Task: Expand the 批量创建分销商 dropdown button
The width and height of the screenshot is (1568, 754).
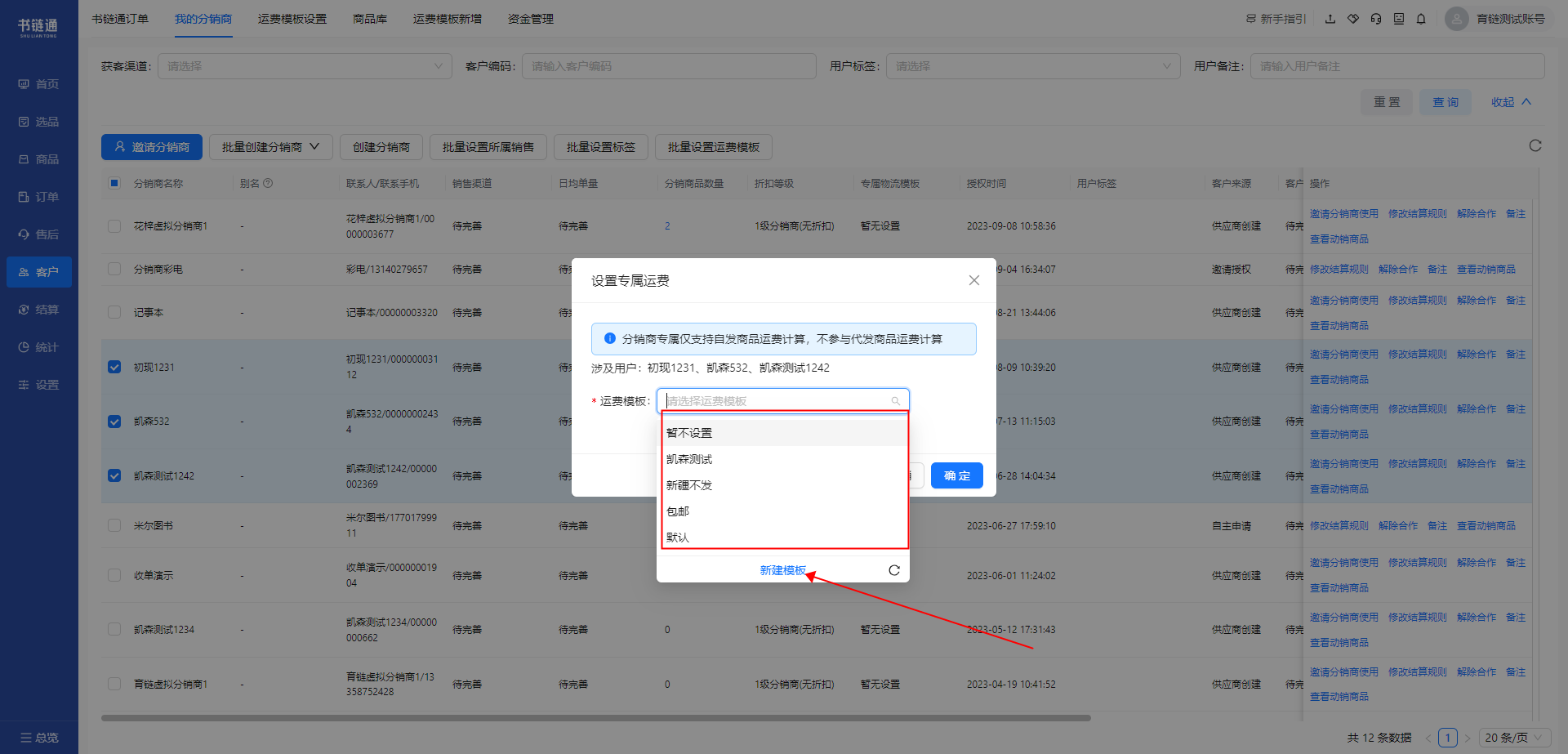Action: 270,147
